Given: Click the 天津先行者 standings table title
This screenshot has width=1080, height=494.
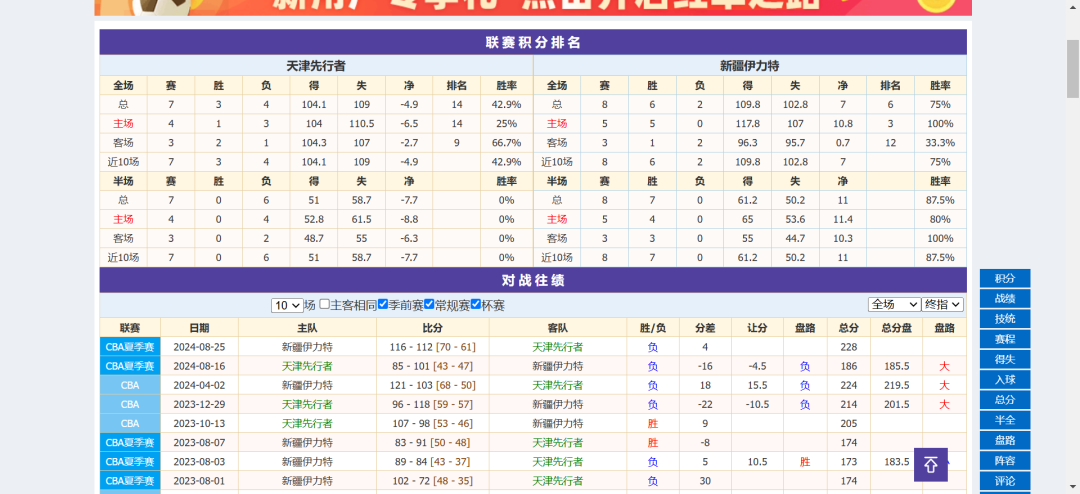Looking at the screenshot, I should 316,66.
